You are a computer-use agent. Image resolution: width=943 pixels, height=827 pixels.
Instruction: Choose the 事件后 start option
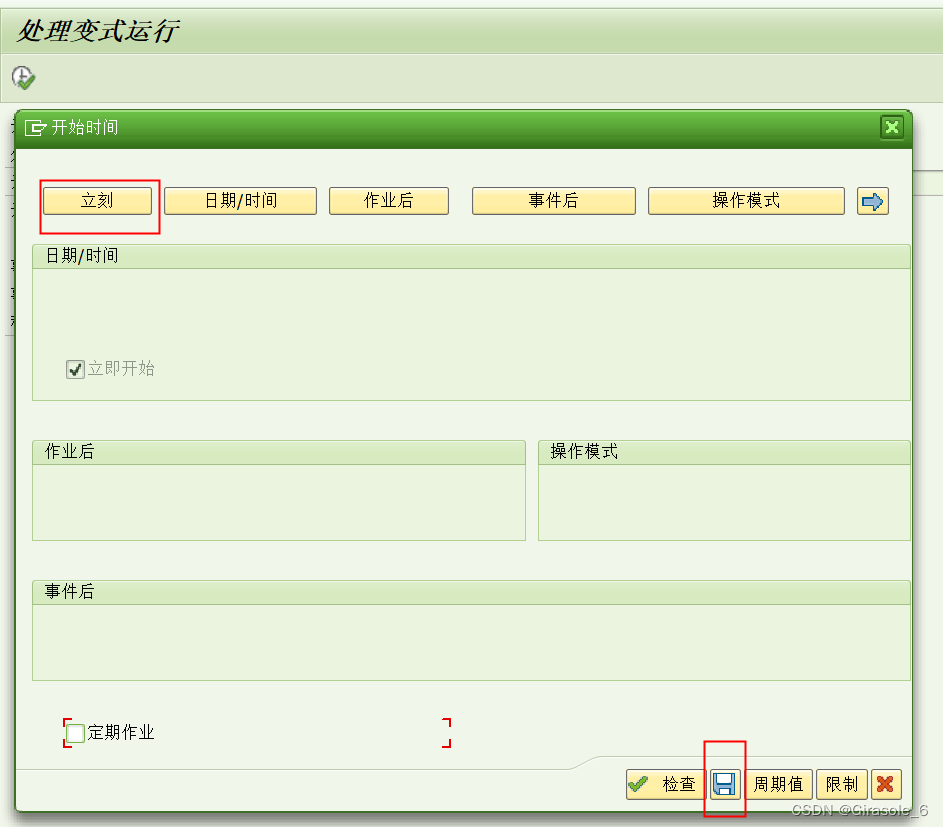(x=553, y=200)
